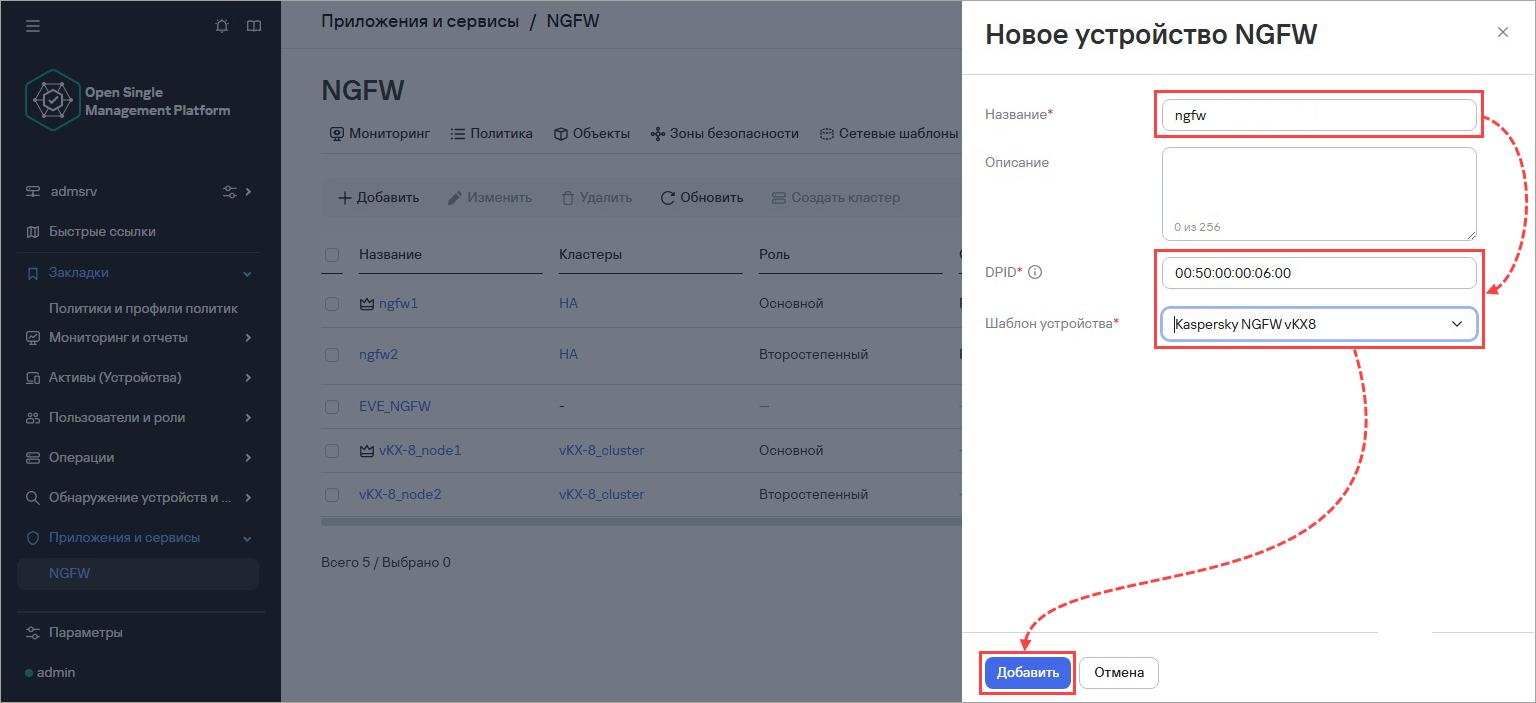Collapse Приложения и сервисы section
The width and height of the screenshot is (1536, 703).
tap(248, 538)
